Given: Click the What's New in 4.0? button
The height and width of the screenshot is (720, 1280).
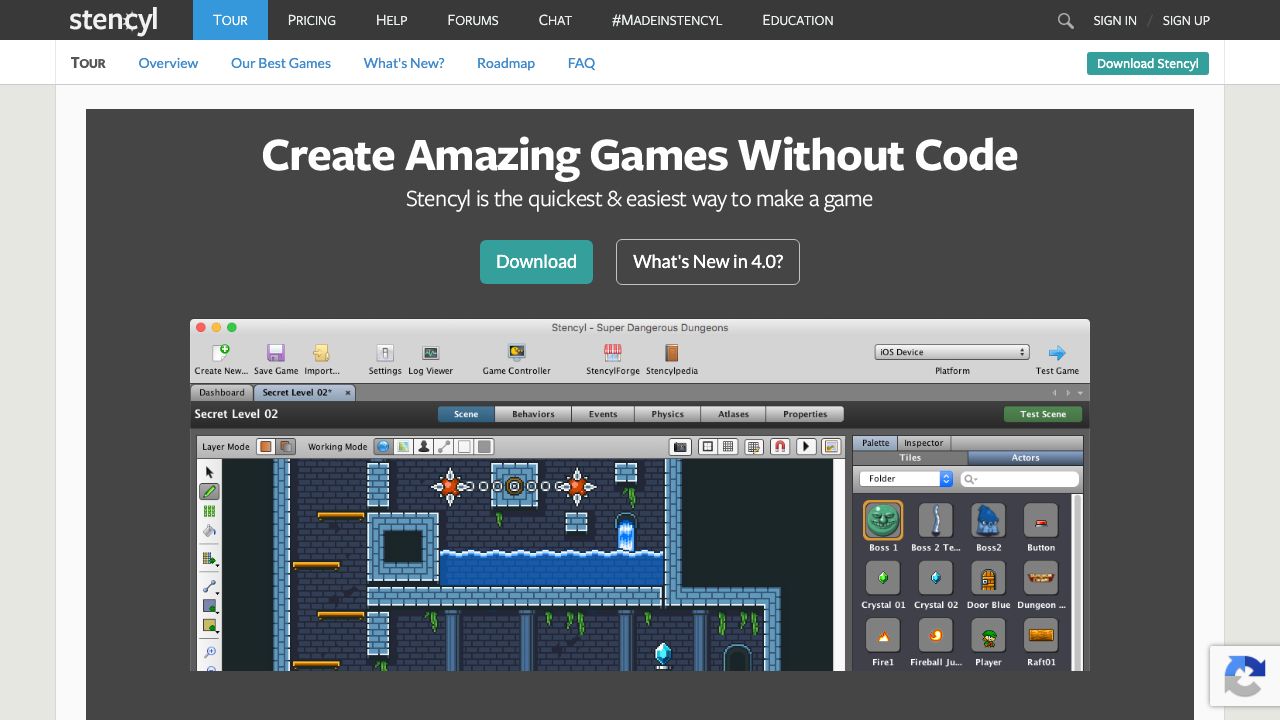Looking at the screenshot, I should (x=708, y=262).
